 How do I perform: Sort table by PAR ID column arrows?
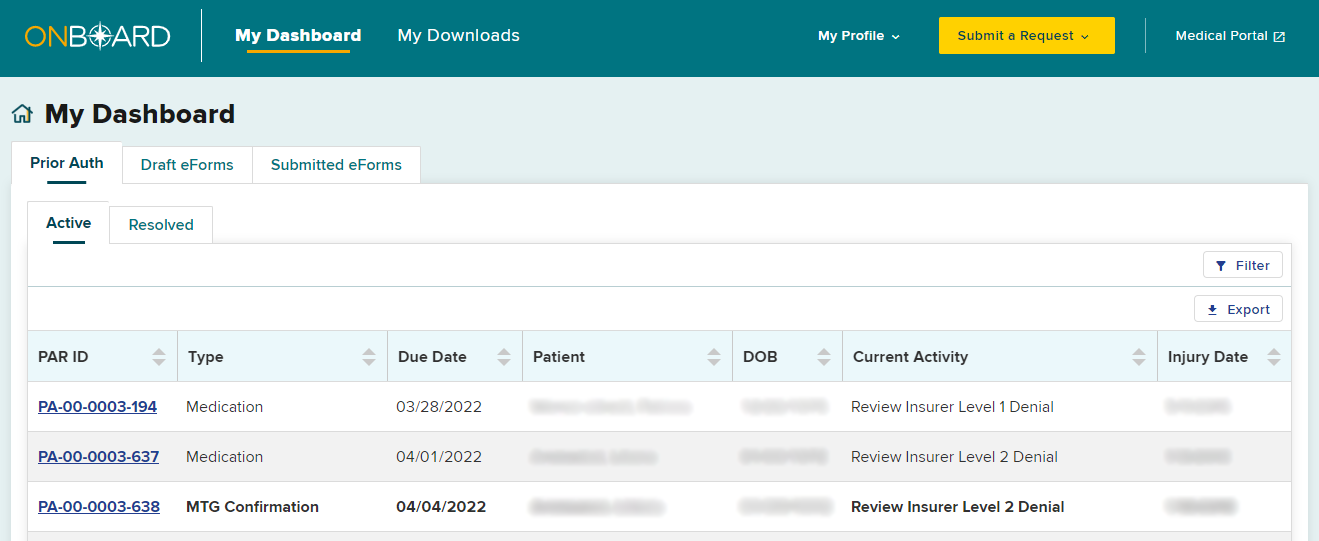pos(159,357)
